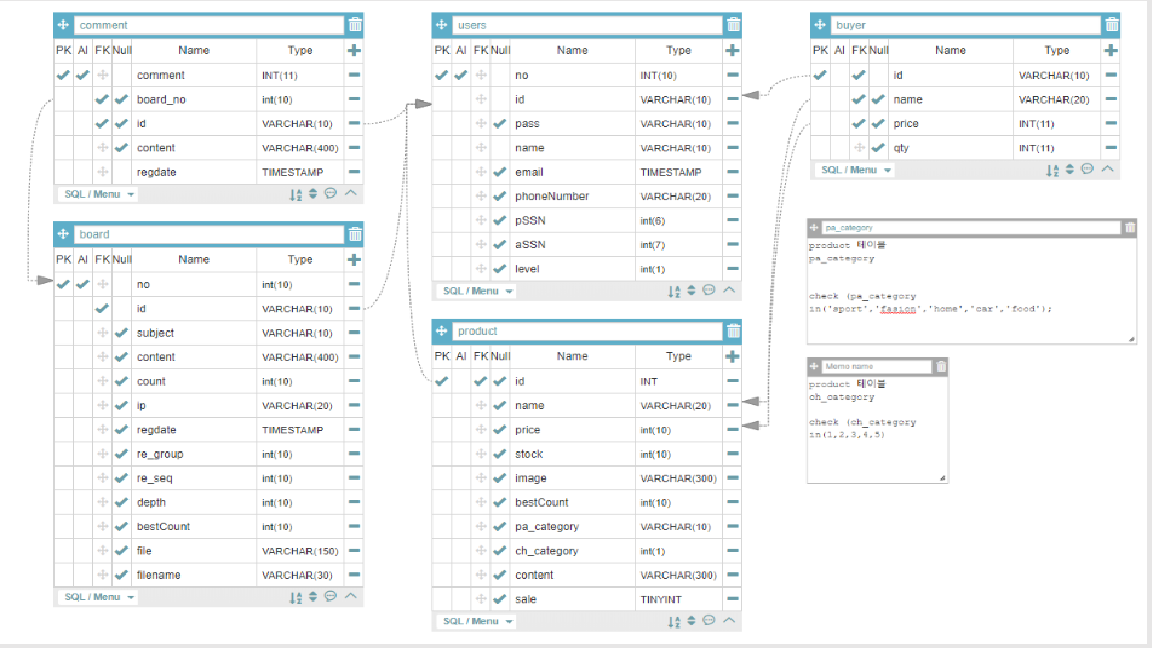Delete the product table with trash icon

click(x=733, y=331)
